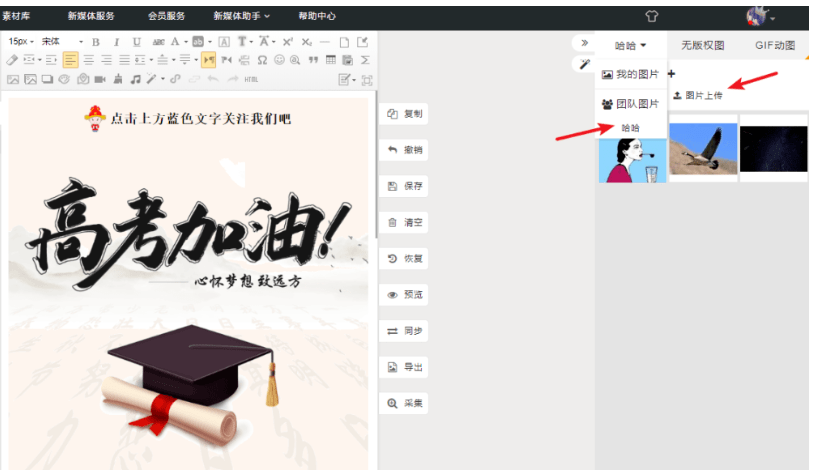Open the template dropdown arrow beside fullscreen
This screenshot has height=471, width=813.
(354, 80)
